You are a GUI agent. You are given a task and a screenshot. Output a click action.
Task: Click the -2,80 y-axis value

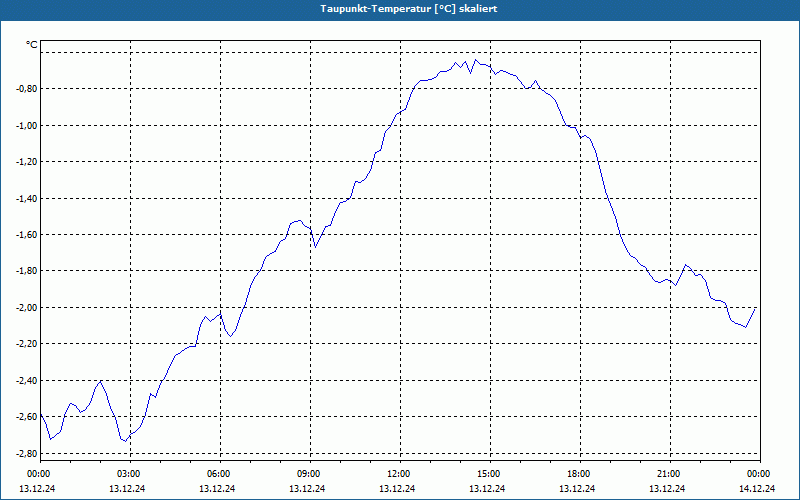click(x=28, y=454)
